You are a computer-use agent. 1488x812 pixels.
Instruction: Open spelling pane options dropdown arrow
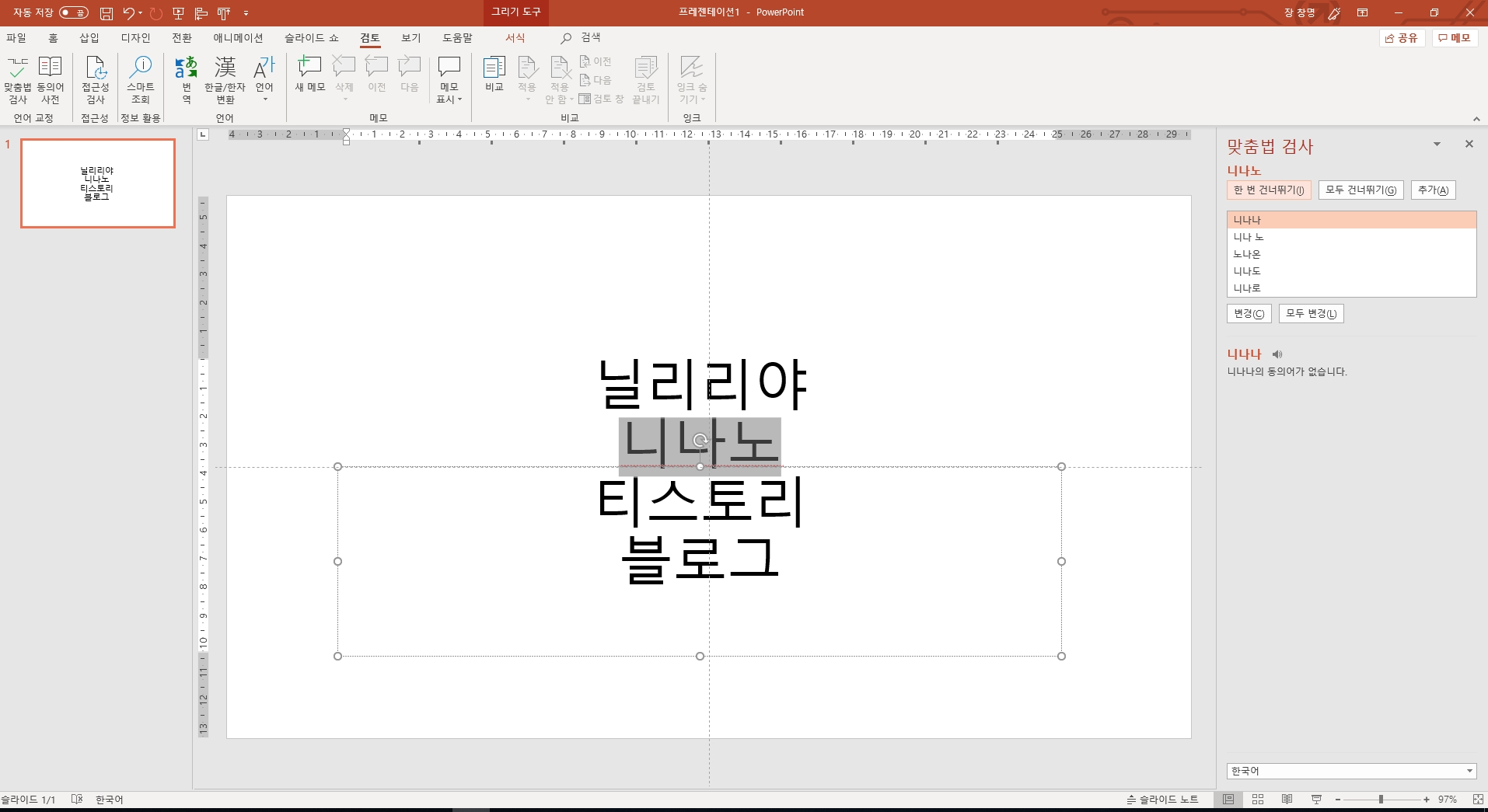(1437, 145)
